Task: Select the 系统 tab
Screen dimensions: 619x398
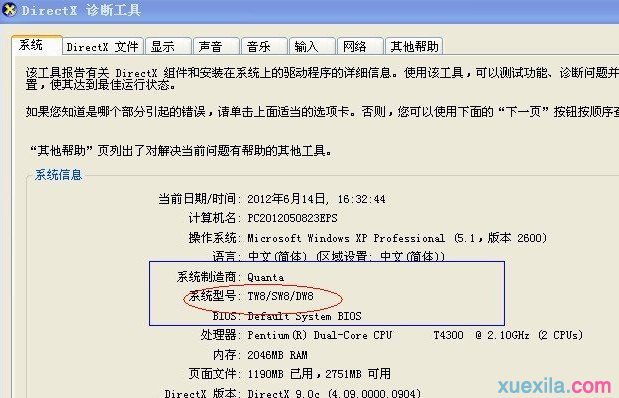Action: click(x=37, y=45)
